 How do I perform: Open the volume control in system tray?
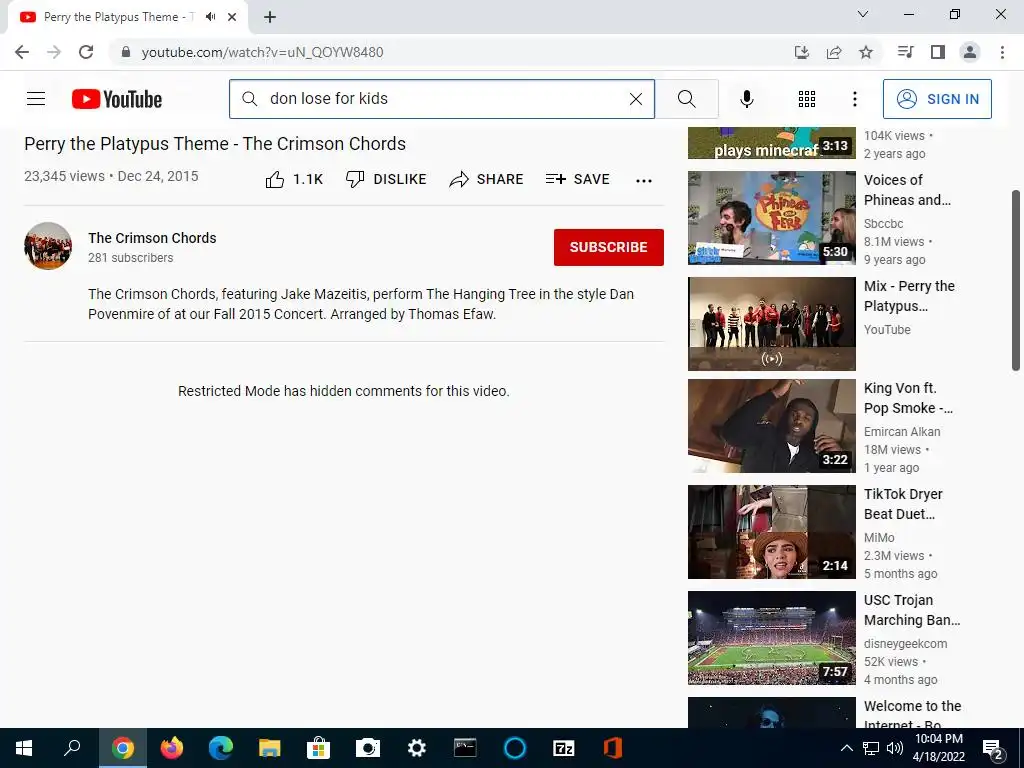click(895, 748)
